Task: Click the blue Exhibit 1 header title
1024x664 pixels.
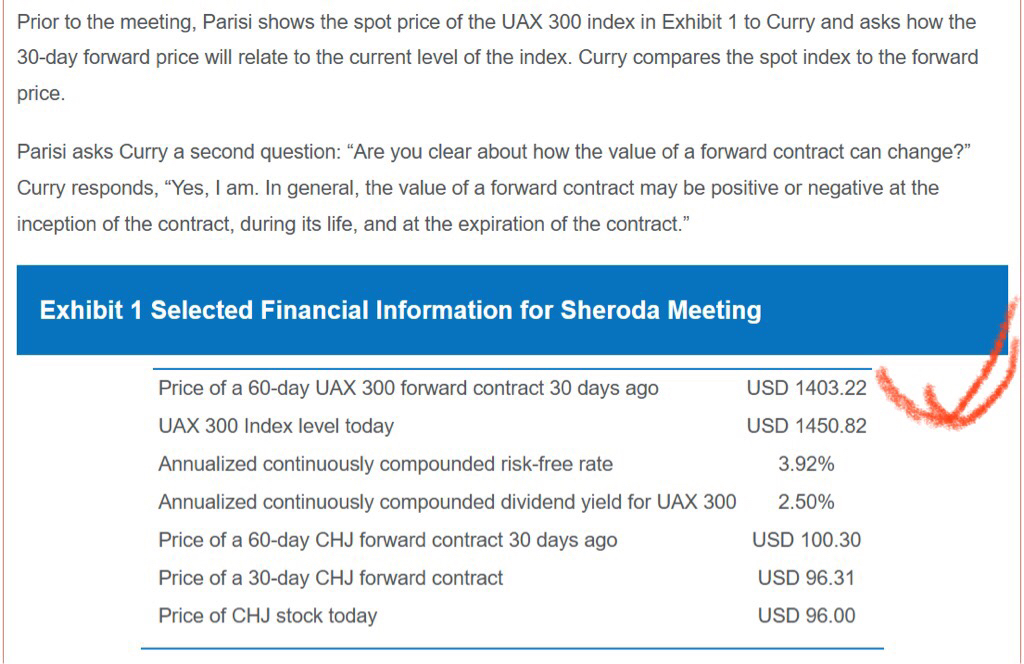Action: click(x=400, y=310)
